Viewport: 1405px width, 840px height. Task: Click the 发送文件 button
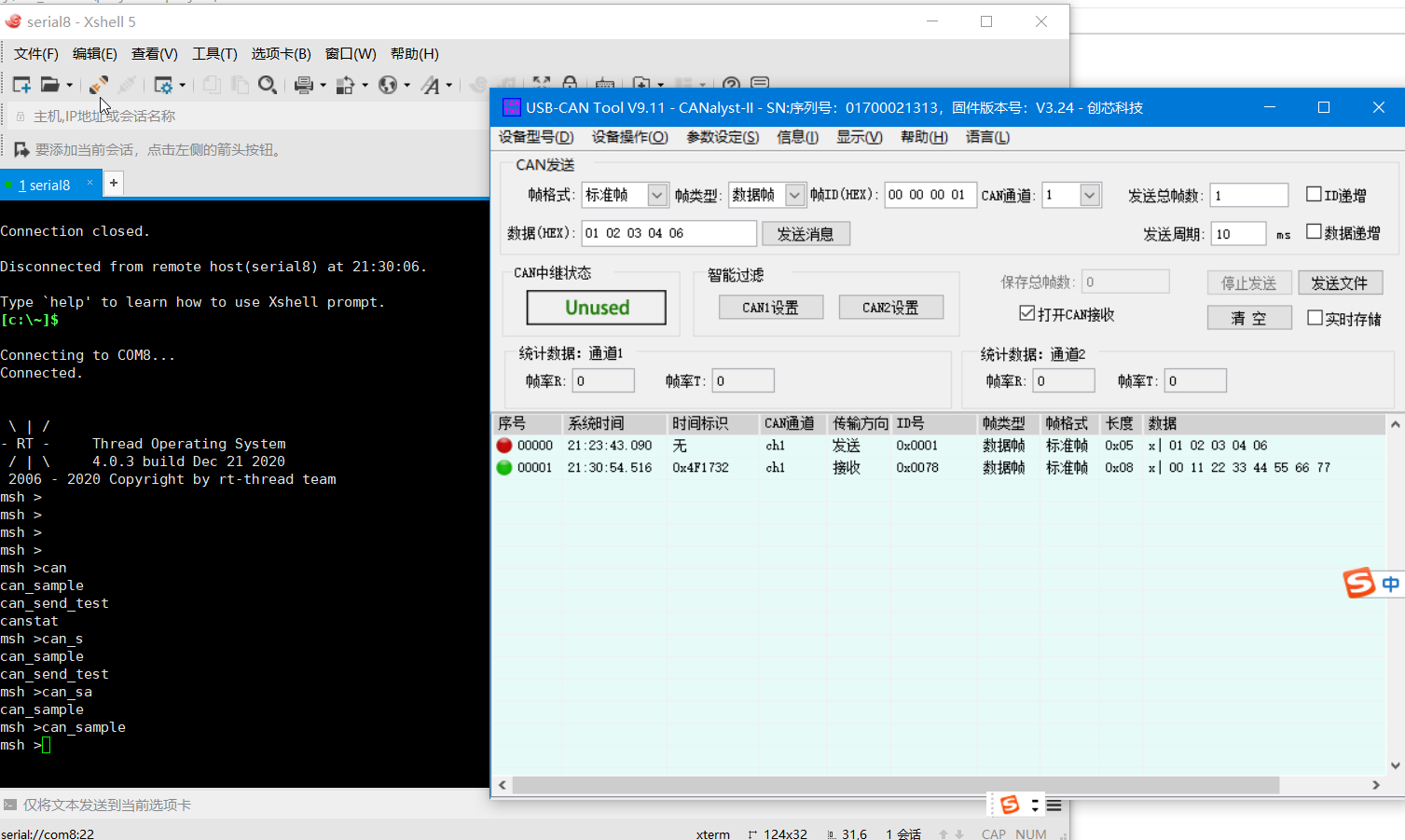point(1340,282)
